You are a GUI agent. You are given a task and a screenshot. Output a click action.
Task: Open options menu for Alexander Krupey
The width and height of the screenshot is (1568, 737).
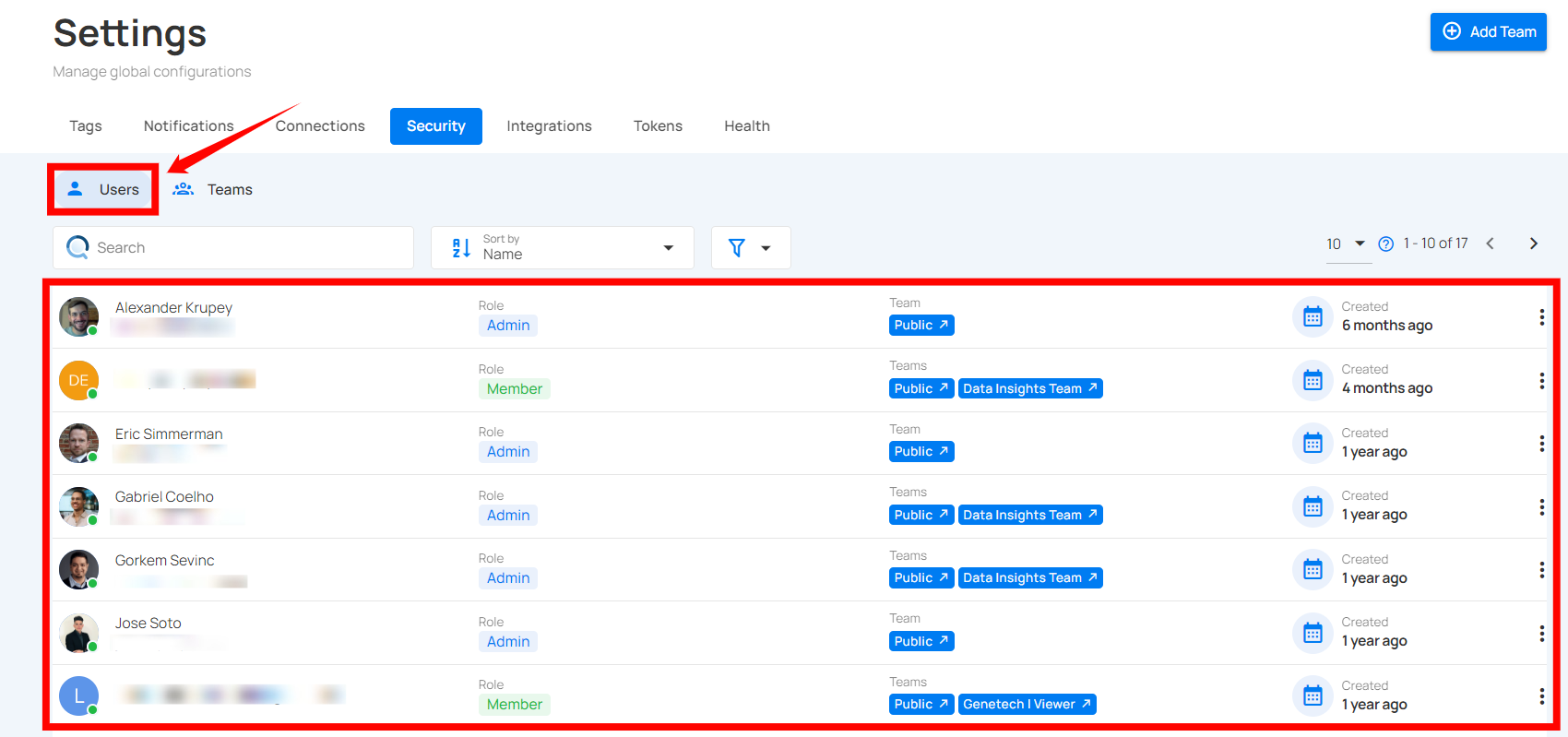pos(1541,317)
